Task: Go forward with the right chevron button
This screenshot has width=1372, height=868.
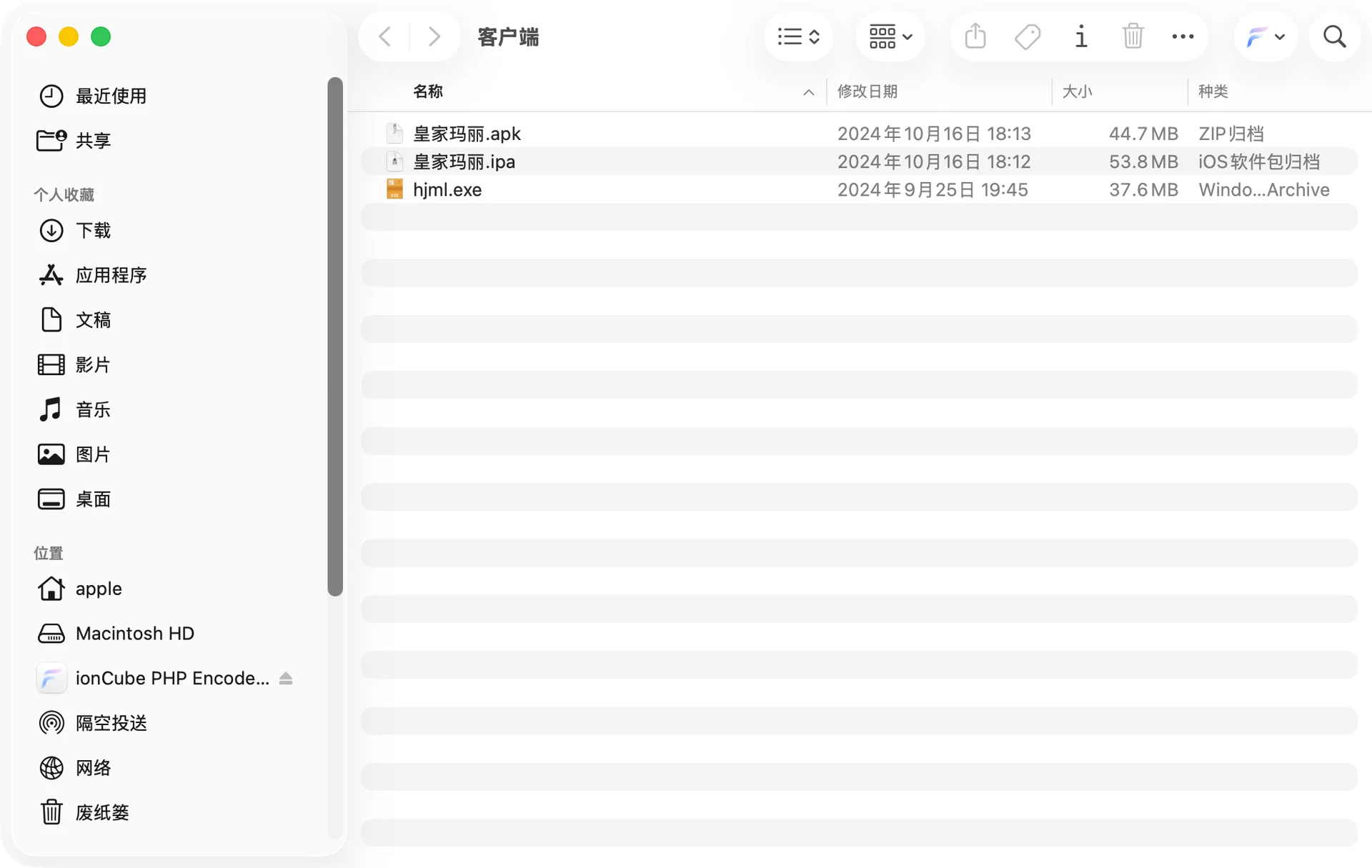Action: pos(434,36)
